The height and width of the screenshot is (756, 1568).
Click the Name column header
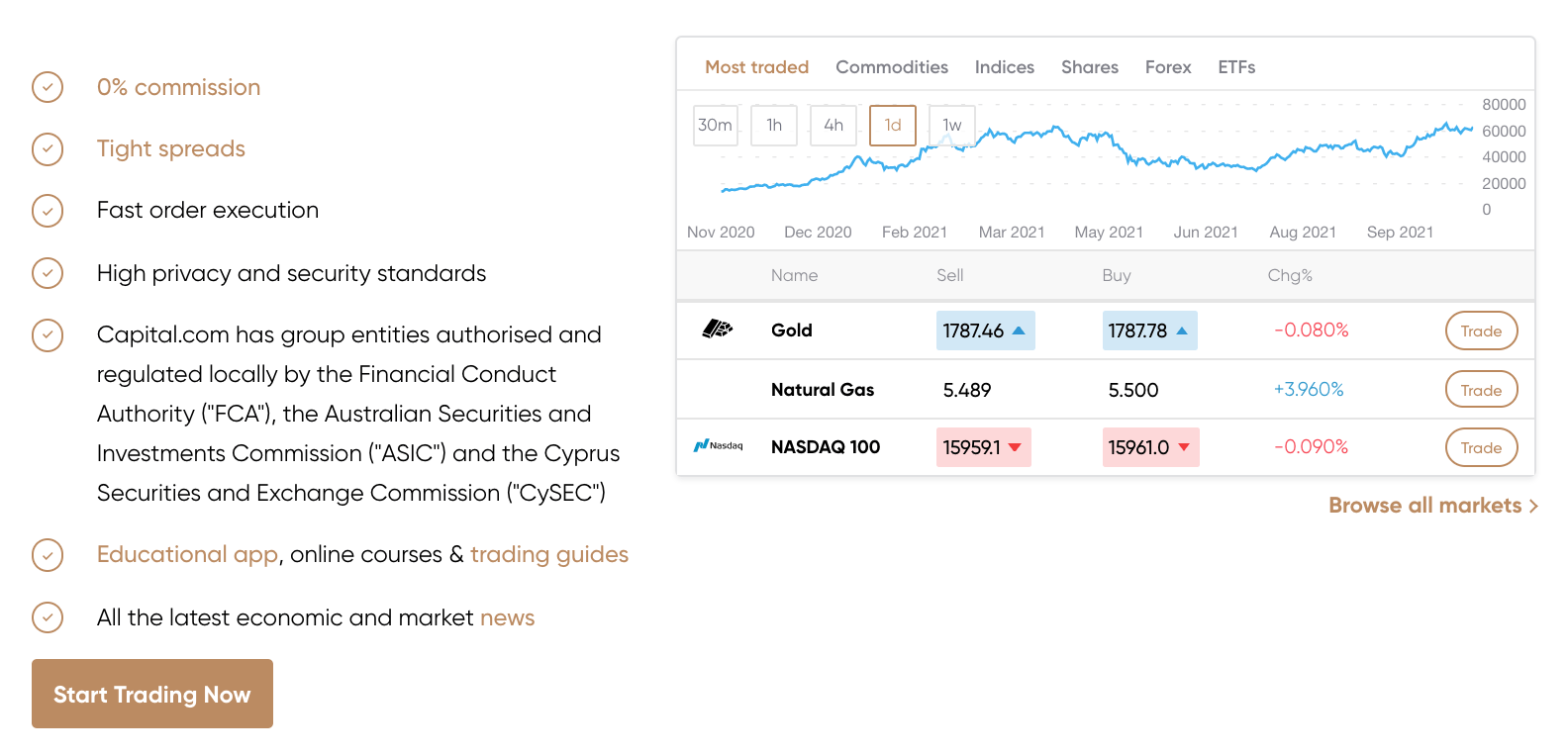[x=795, y=275]
